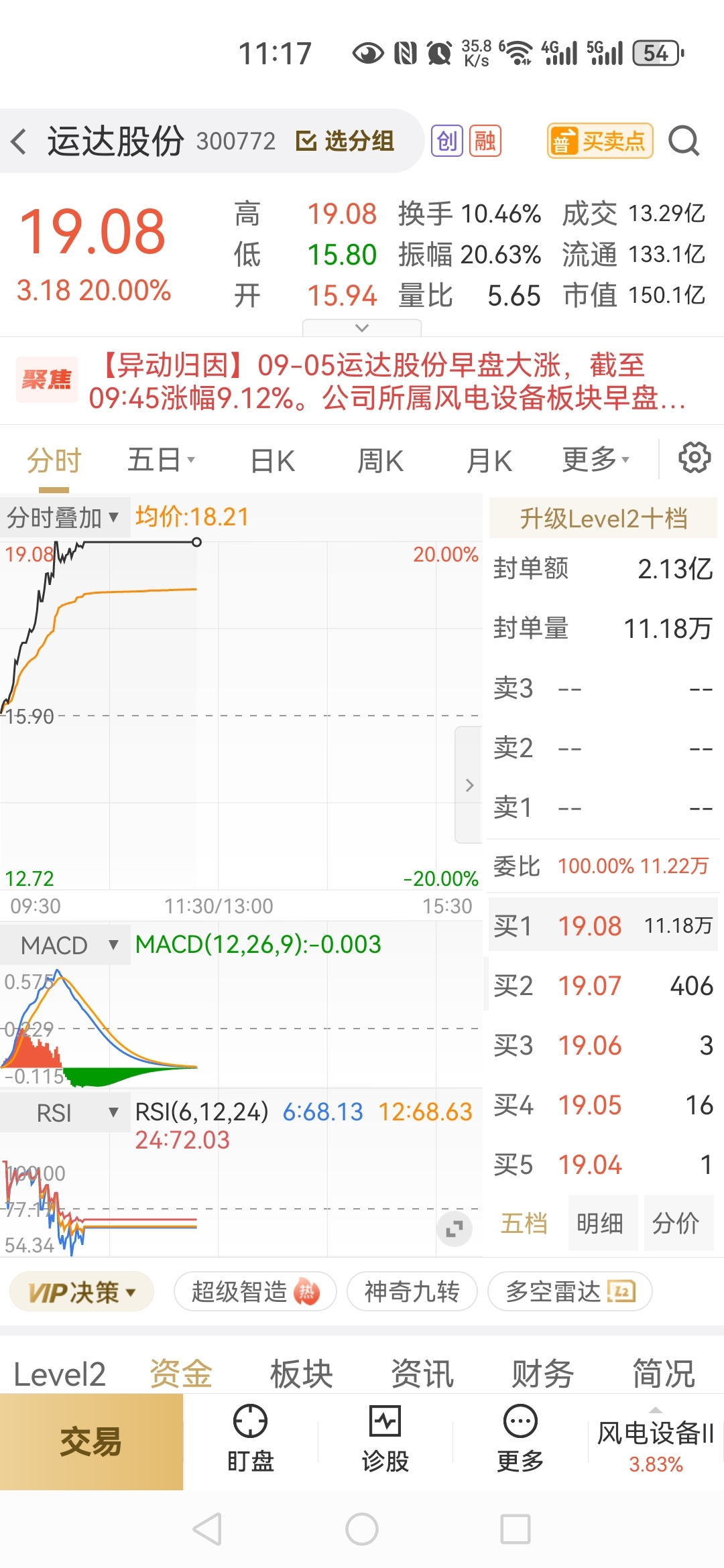Tap the current price marker on chart
The height and width of the screenshot is (1568, 724).
(196, 542)
